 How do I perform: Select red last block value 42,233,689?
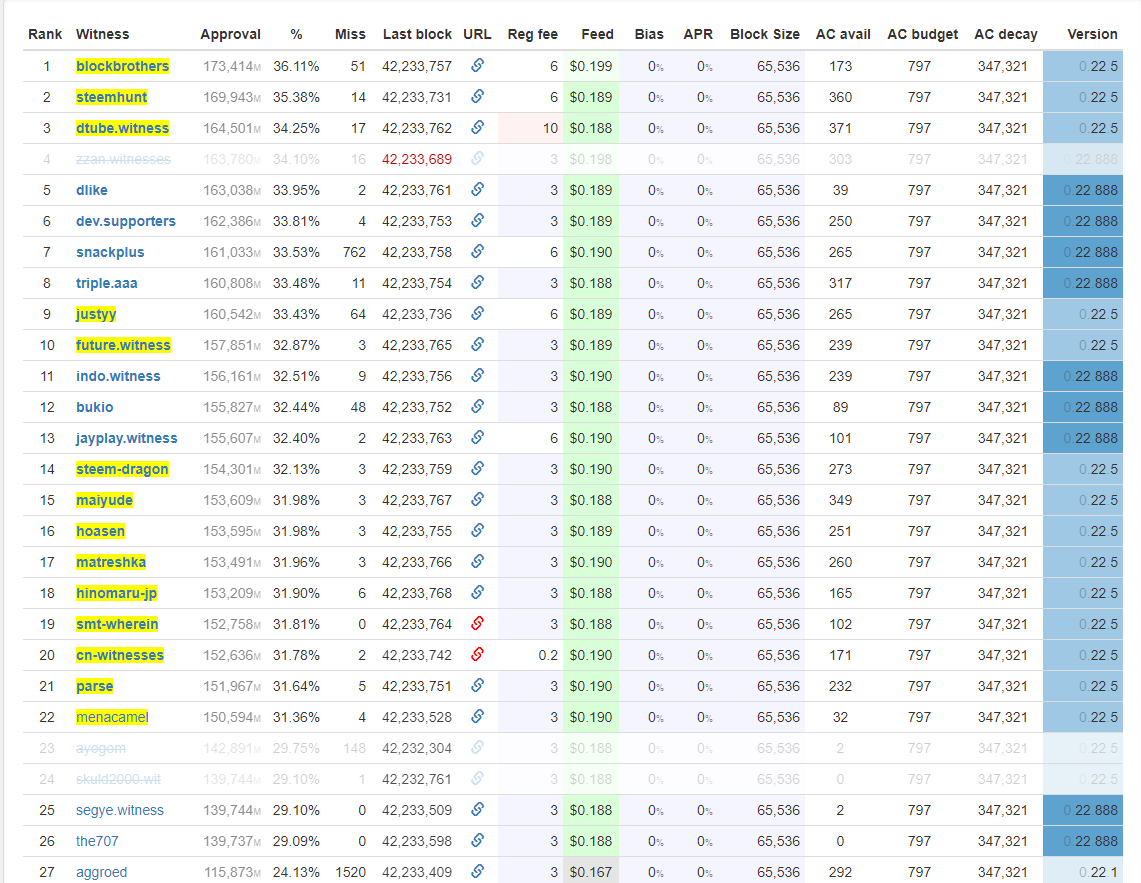[417, 159]
